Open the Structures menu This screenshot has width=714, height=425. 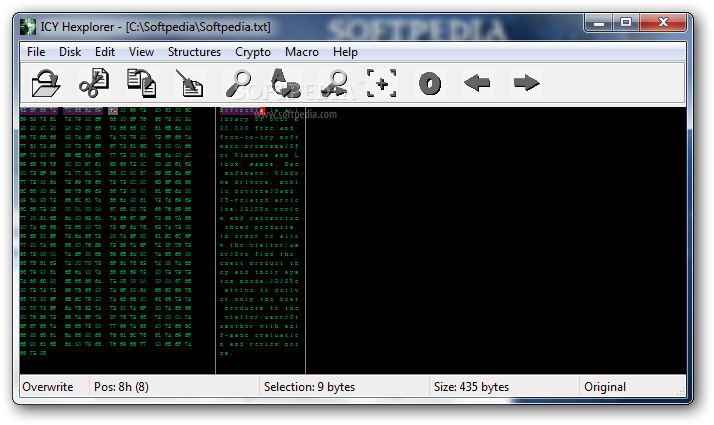point(194,52)
